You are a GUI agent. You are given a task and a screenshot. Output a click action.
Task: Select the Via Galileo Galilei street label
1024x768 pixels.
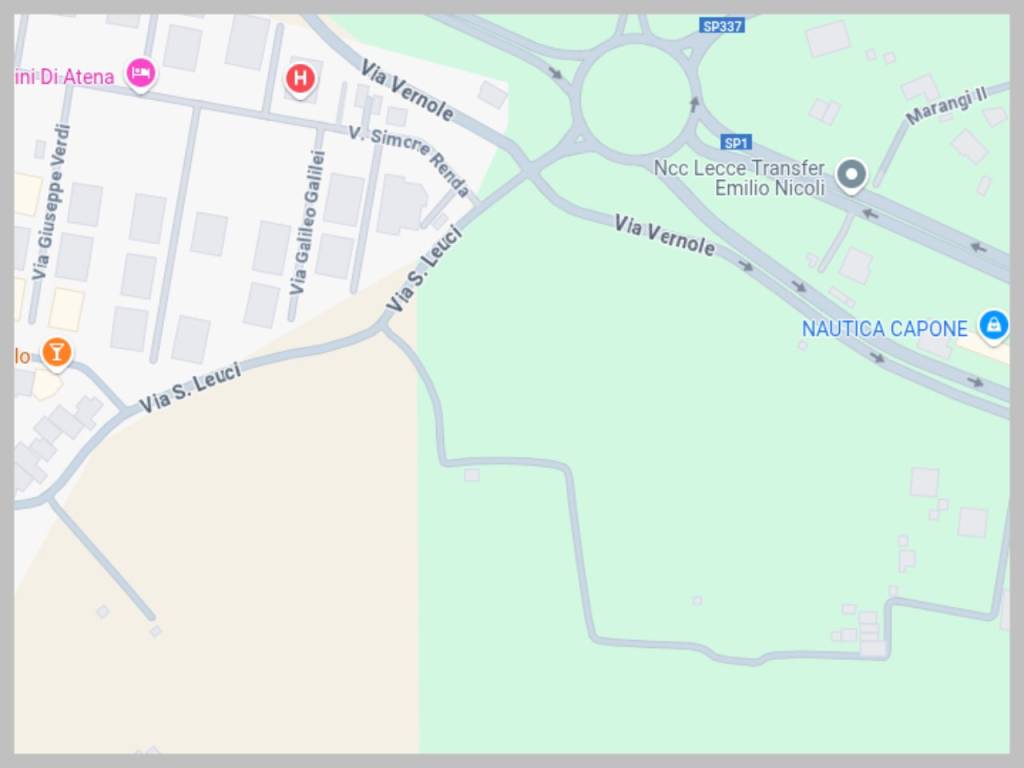point(308,223)
